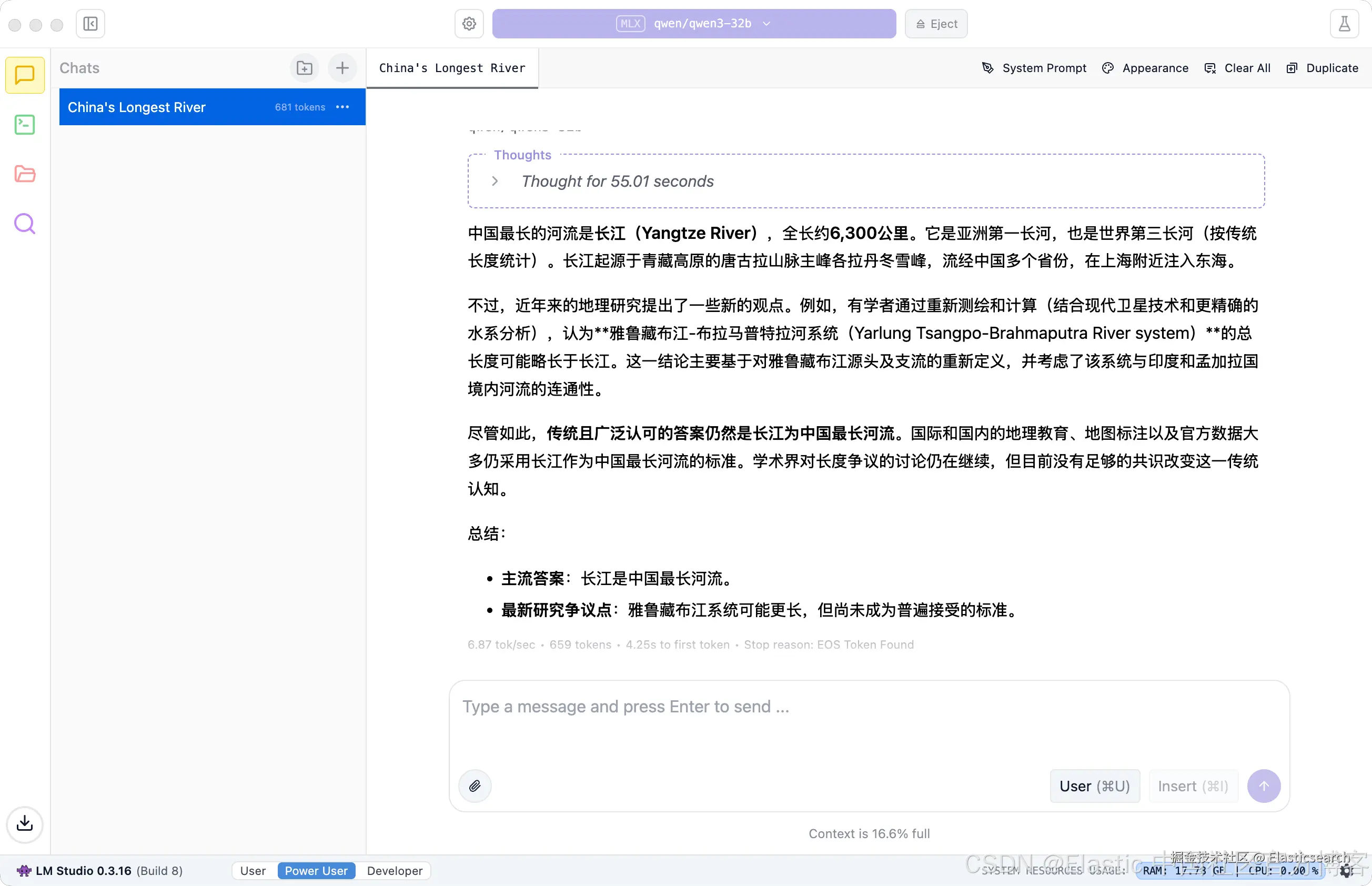The height and width of the screenshot is (886, 1372).
Task: Toggle the sidebar collapse button
Action: pos(90,24)
